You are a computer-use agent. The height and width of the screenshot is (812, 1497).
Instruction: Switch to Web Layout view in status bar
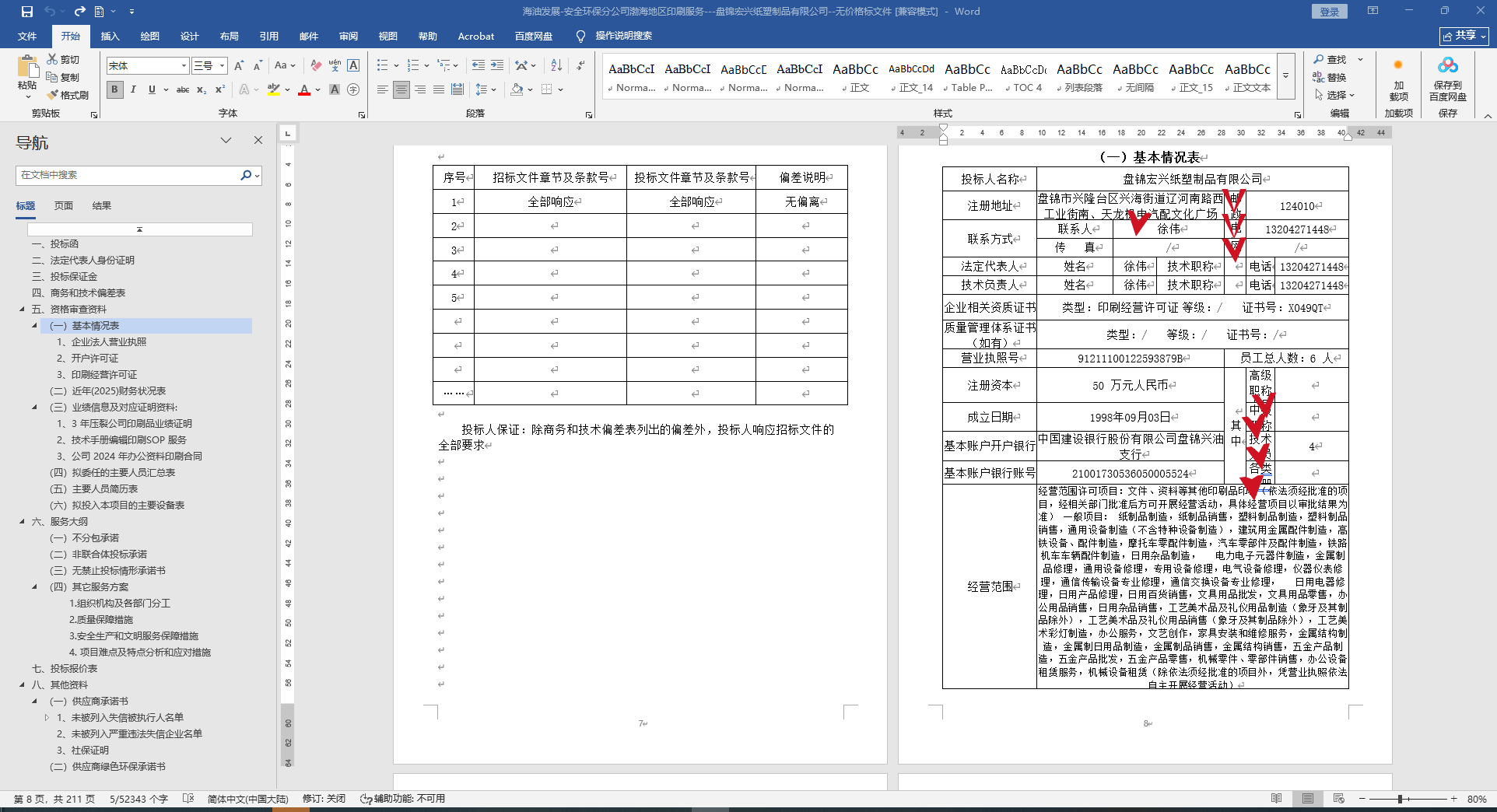[1338, 799]
